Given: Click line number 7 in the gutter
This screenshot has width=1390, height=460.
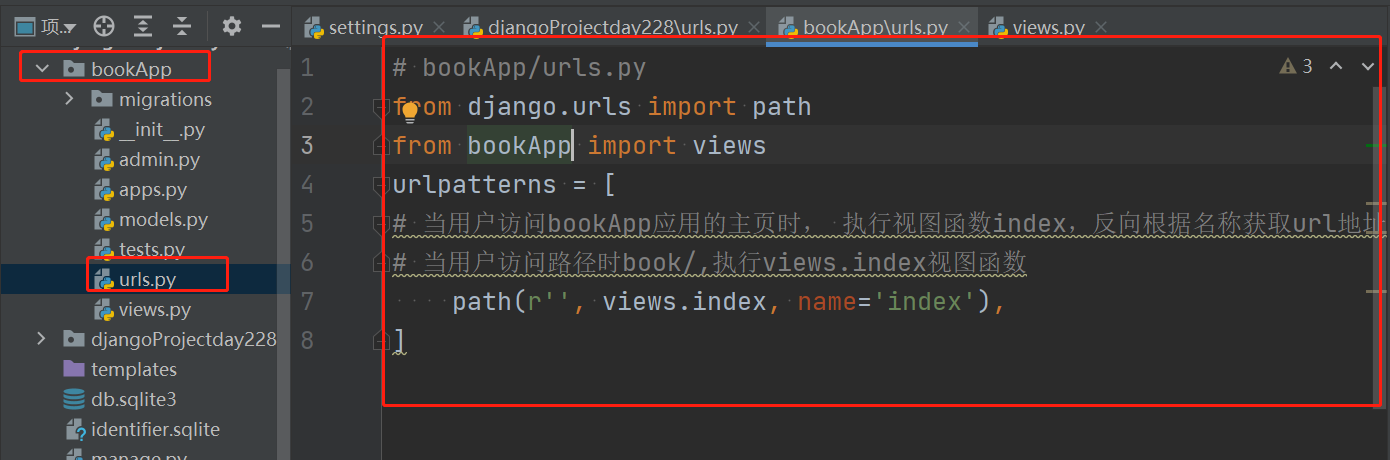Looking at the screenshot, I should 307,302.
